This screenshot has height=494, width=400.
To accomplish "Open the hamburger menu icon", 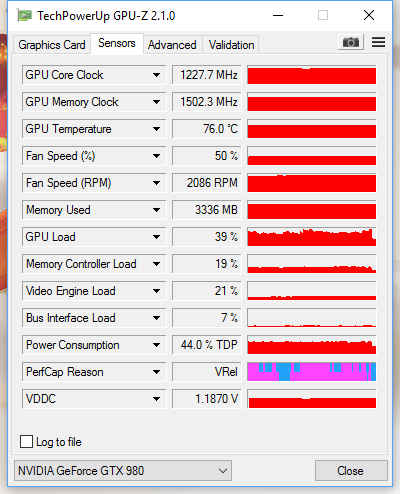I will click(378, 42).
